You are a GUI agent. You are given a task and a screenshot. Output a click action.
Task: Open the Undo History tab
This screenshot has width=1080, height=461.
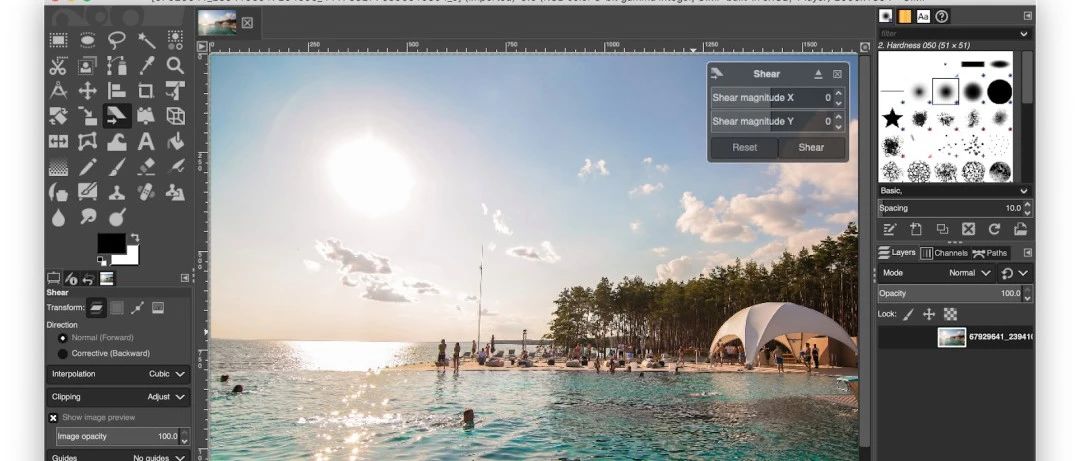click(88, 278)
